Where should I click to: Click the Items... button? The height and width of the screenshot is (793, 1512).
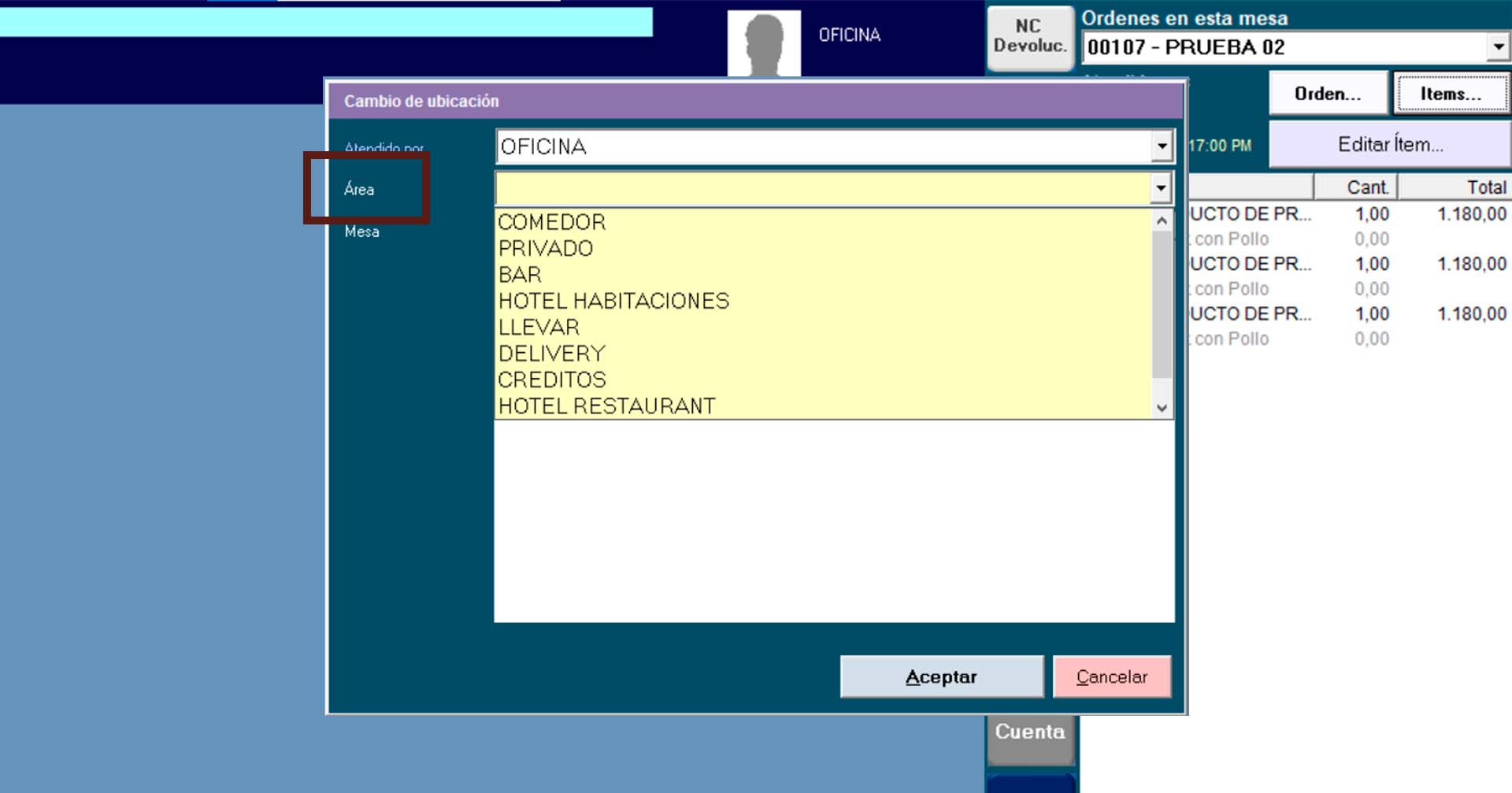(1451, 94)
